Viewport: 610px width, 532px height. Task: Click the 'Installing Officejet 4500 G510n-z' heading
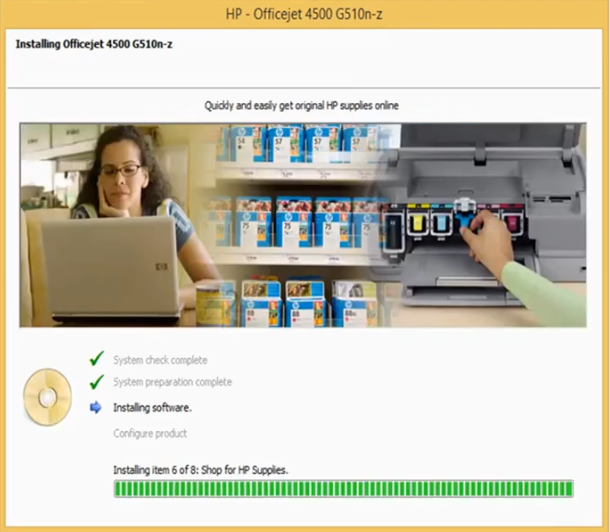point(94,44)
